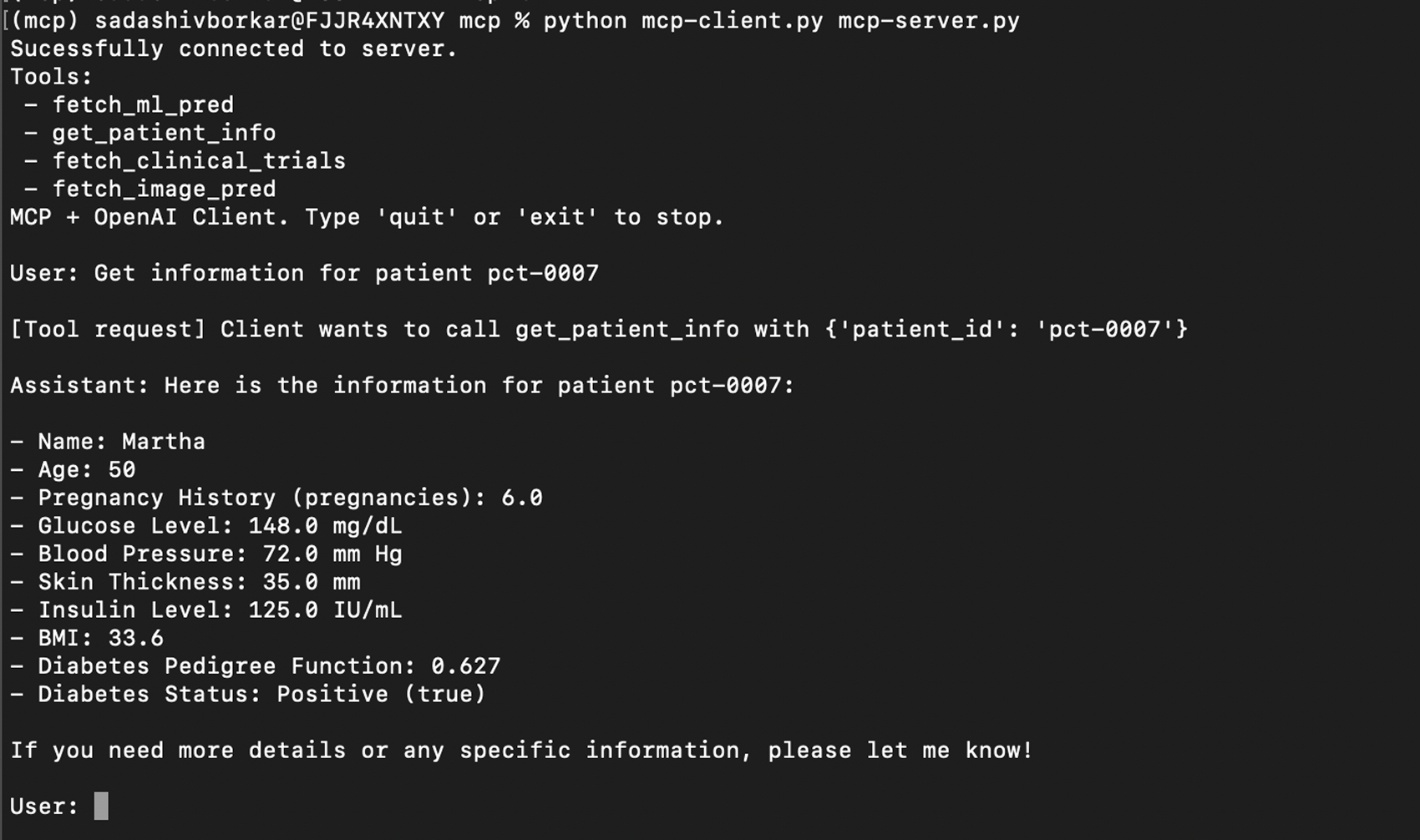Click the get_patient_info tool in the list
Viewport: 1420px width, 840px height.
(164, 133)
